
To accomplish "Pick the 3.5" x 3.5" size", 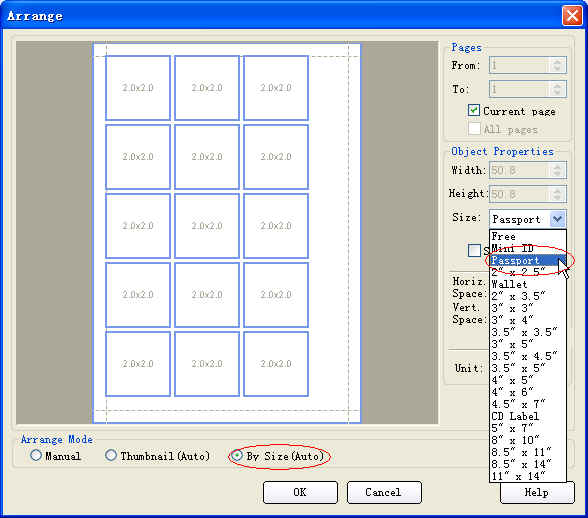I will pos(528,332).
